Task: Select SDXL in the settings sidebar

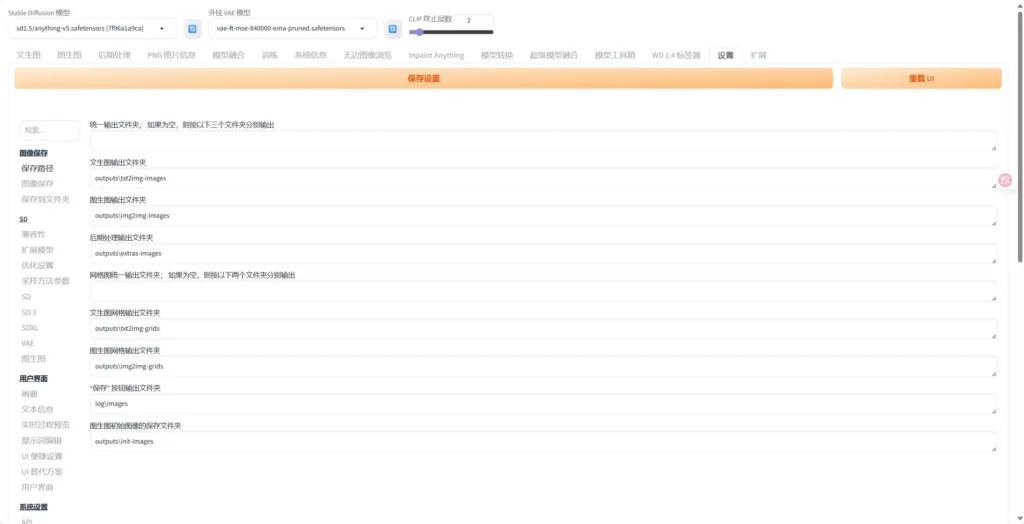Action: tap(30, 328)
